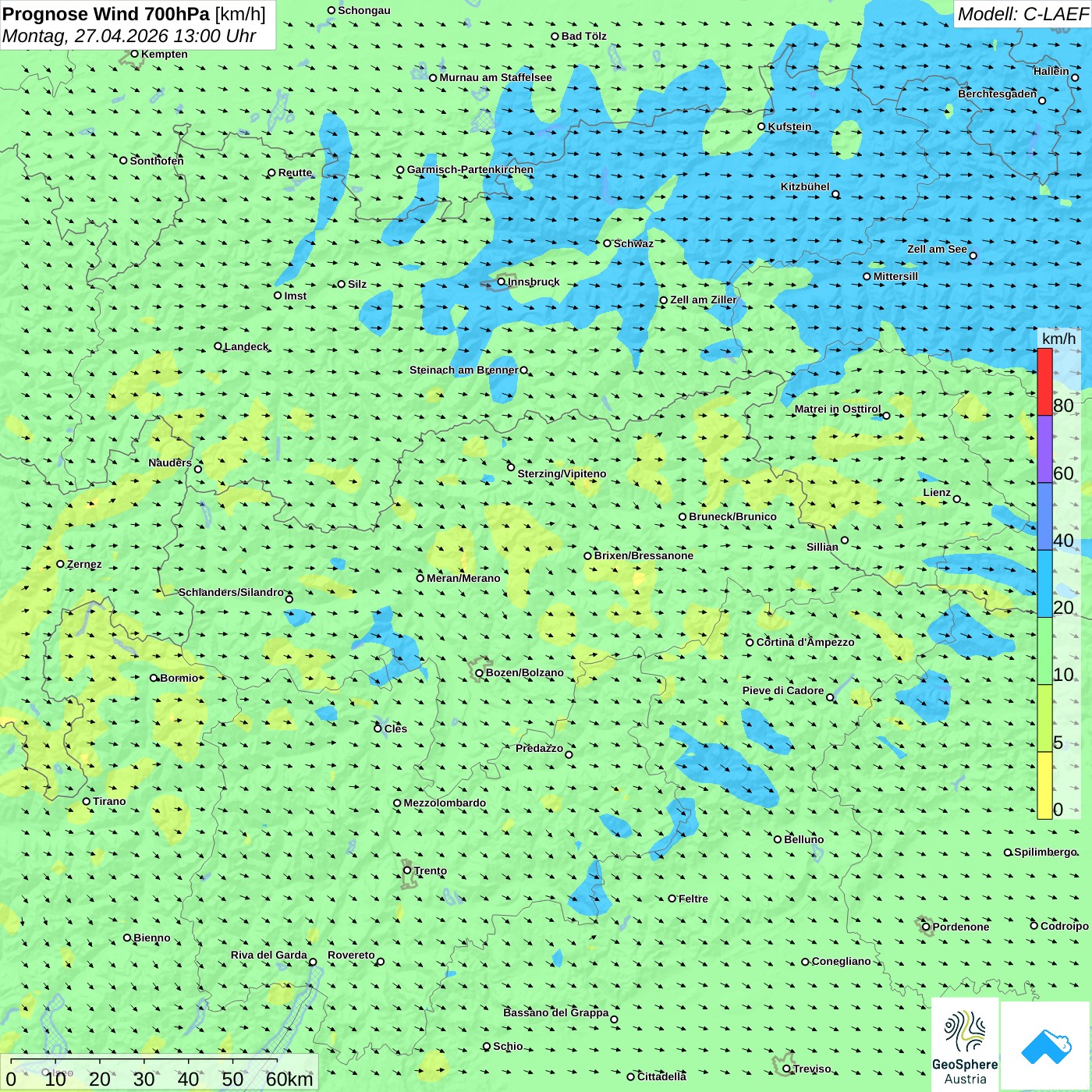The height and width of the screenshot is (1092, 1092).
Task: Click the Innsbruck city marker
Action: coord(502,282)
